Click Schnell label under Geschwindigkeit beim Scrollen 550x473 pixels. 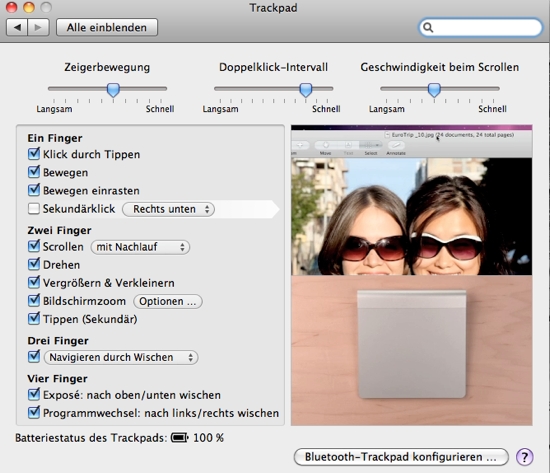pyautogui.click(x=492, y=109)
